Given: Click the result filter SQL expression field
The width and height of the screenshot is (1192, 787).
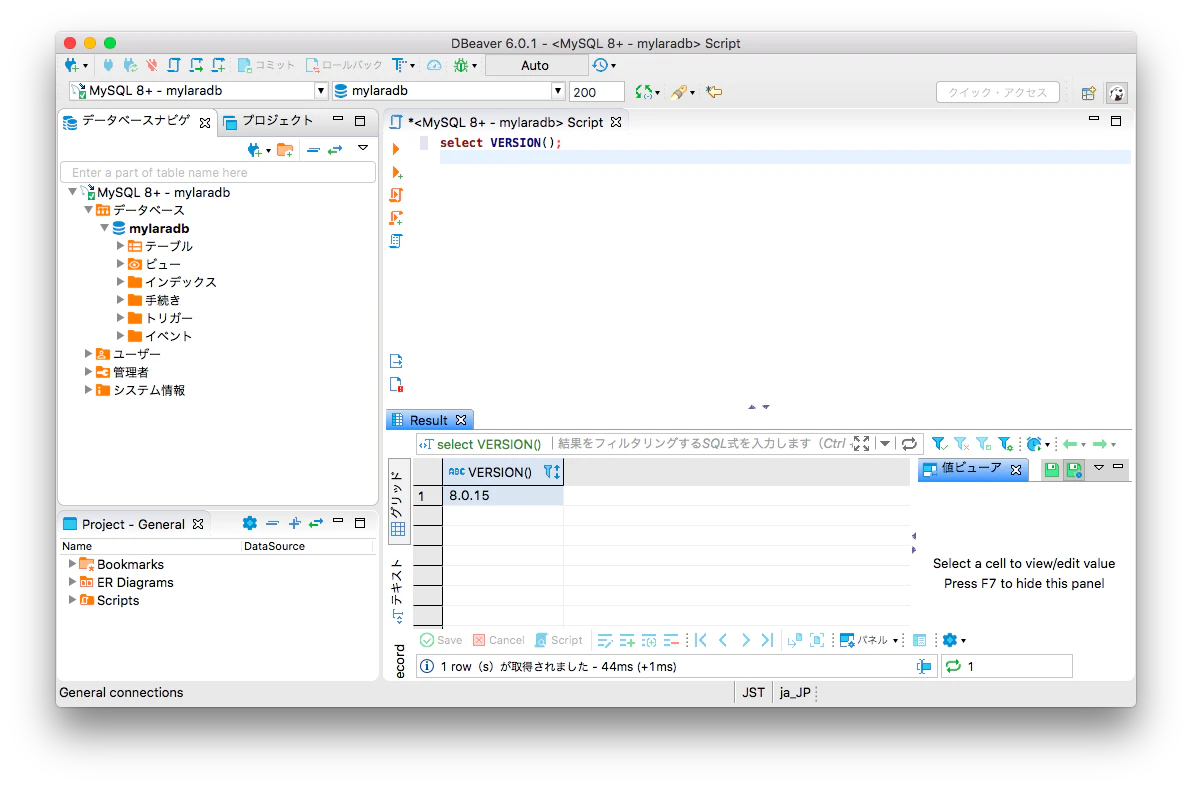Looking at the screenshot, I should [x=699, y=444].
